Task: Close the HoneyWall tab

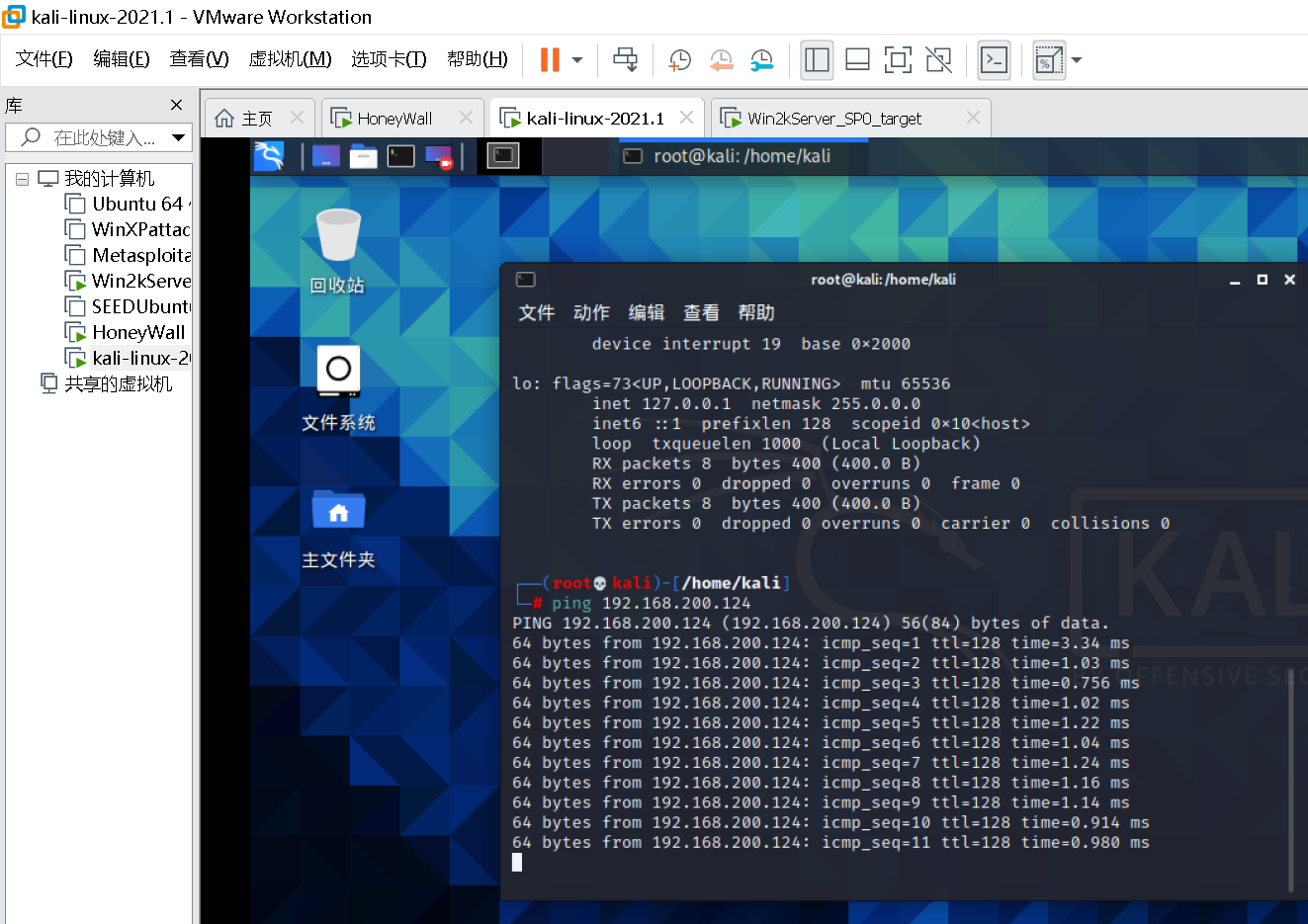Action: 466,118
